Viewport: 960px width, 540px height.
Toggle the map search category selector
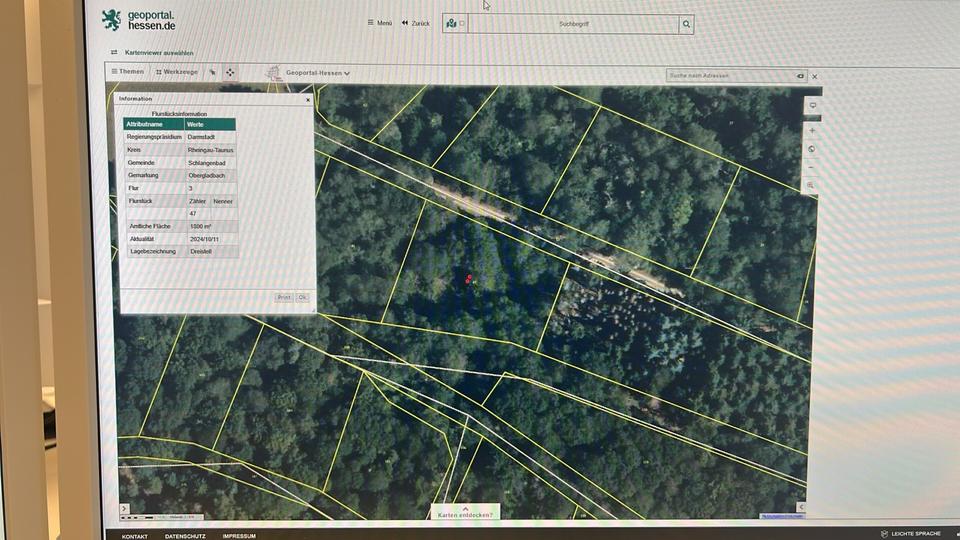click(455, 24)
